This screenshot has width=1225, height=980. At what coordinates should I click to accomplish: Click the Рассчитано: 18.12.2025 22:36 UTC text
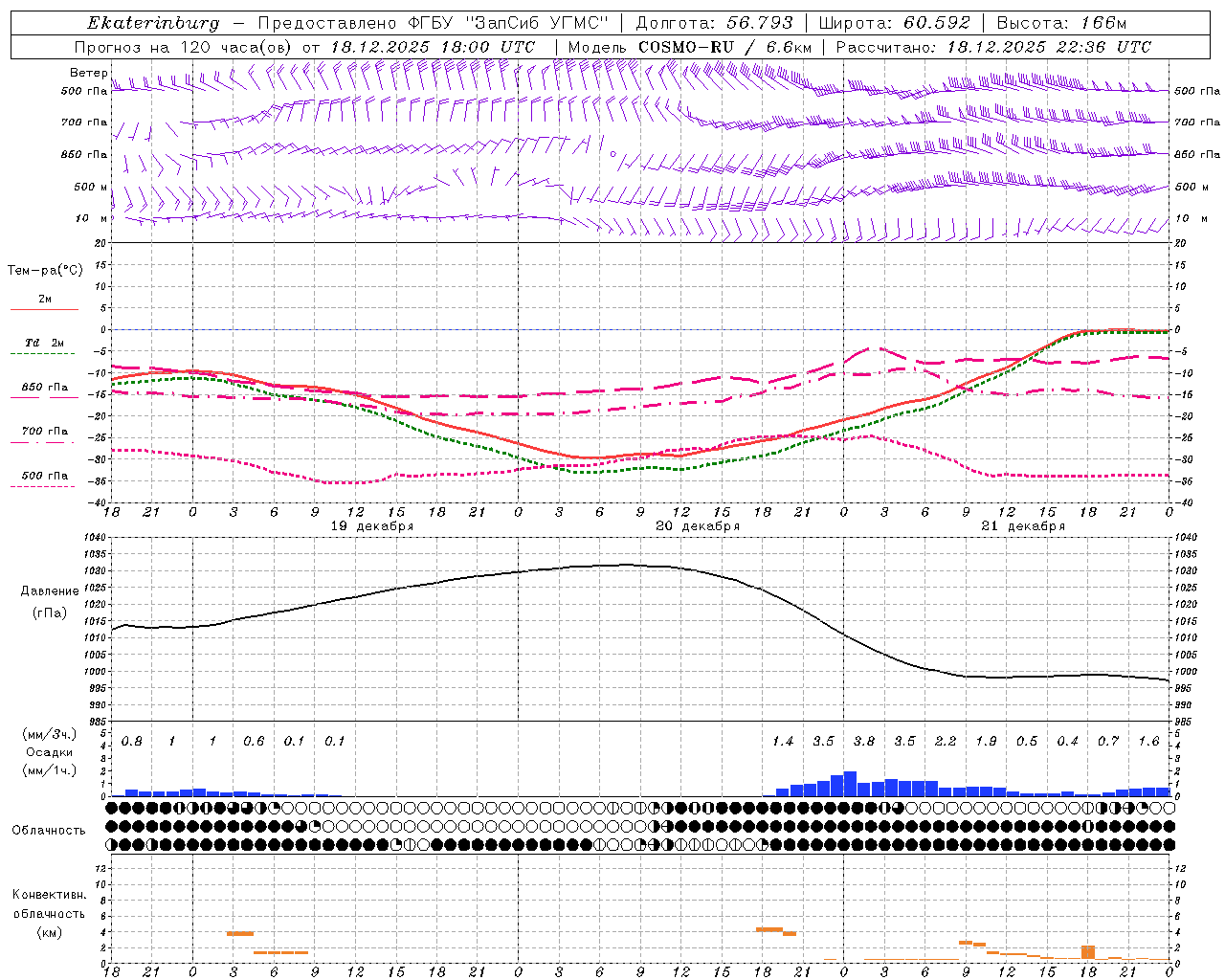pos(993,47)
